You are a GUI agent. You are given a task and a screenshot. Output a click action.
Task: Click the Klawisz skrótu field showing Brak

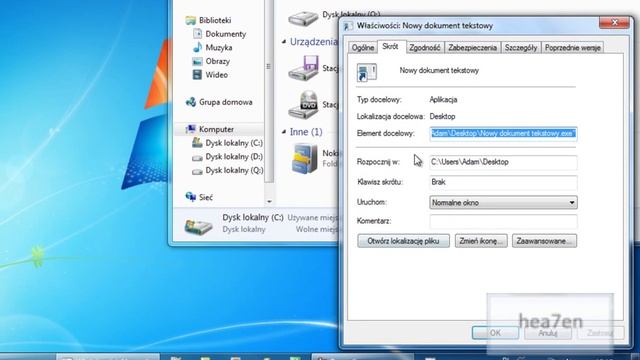coord(503,182)
